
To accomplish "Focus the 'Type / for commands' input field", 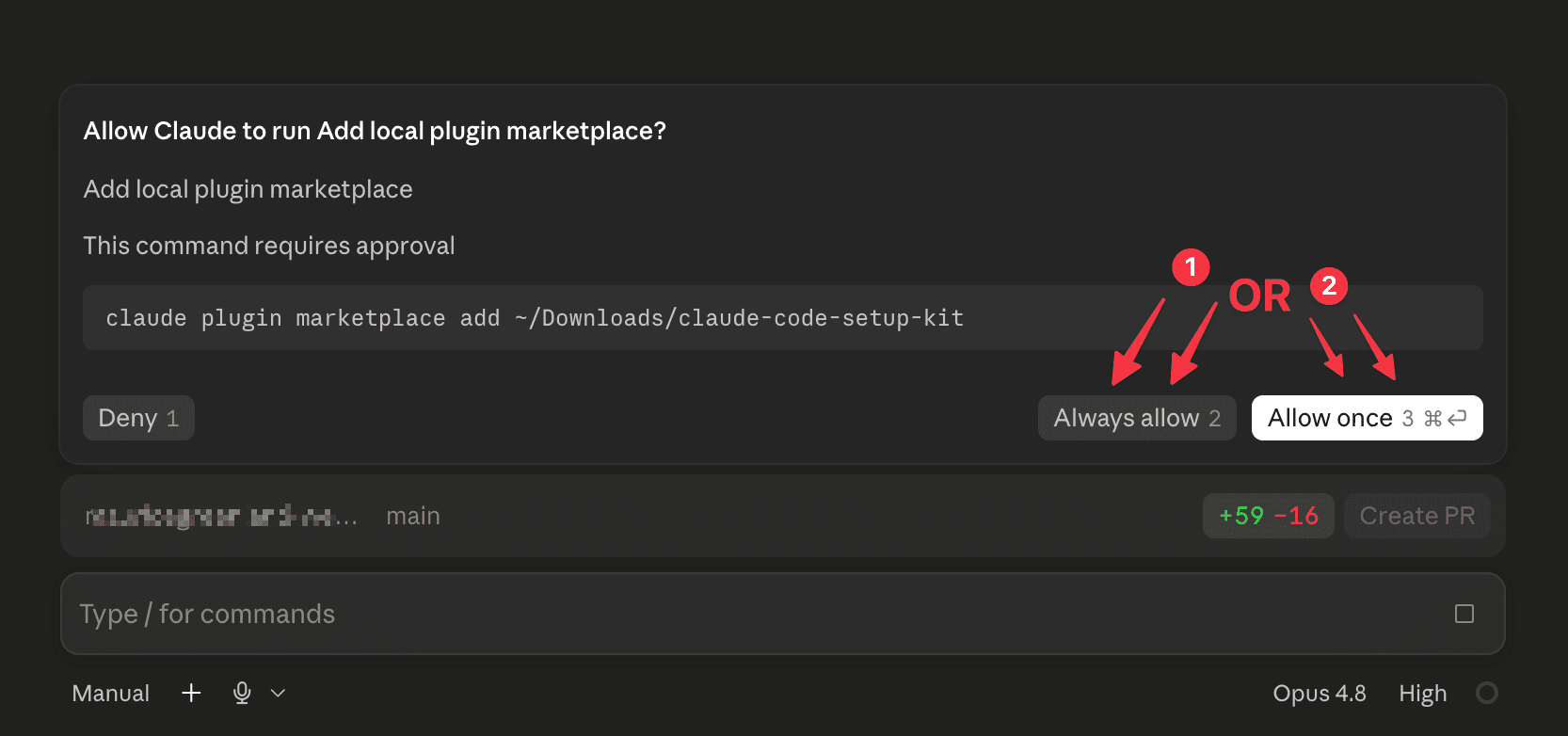I will tap(783, 614).
